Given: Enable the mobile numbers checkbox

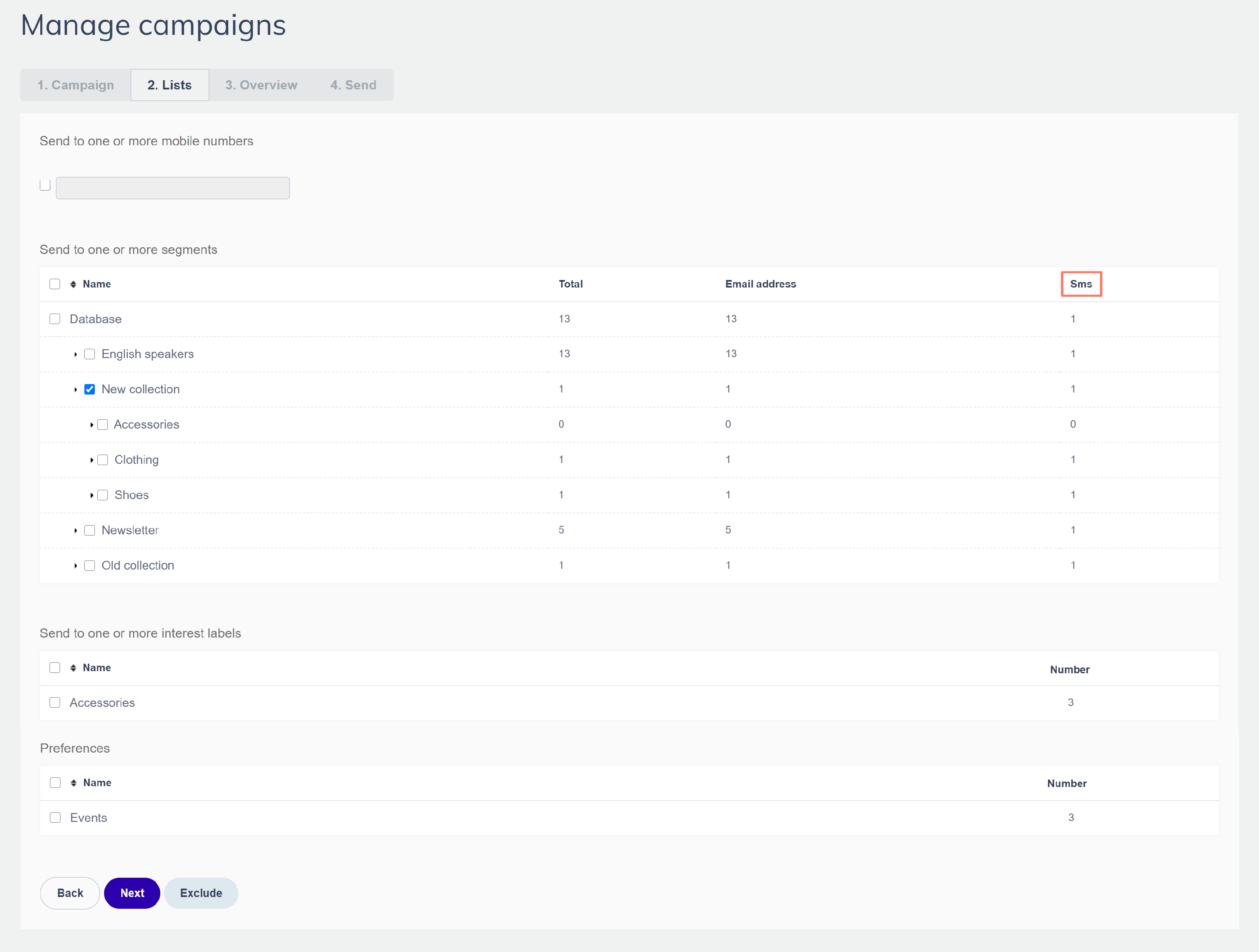Looking at the screenshot, I should [x=45, y=186].
